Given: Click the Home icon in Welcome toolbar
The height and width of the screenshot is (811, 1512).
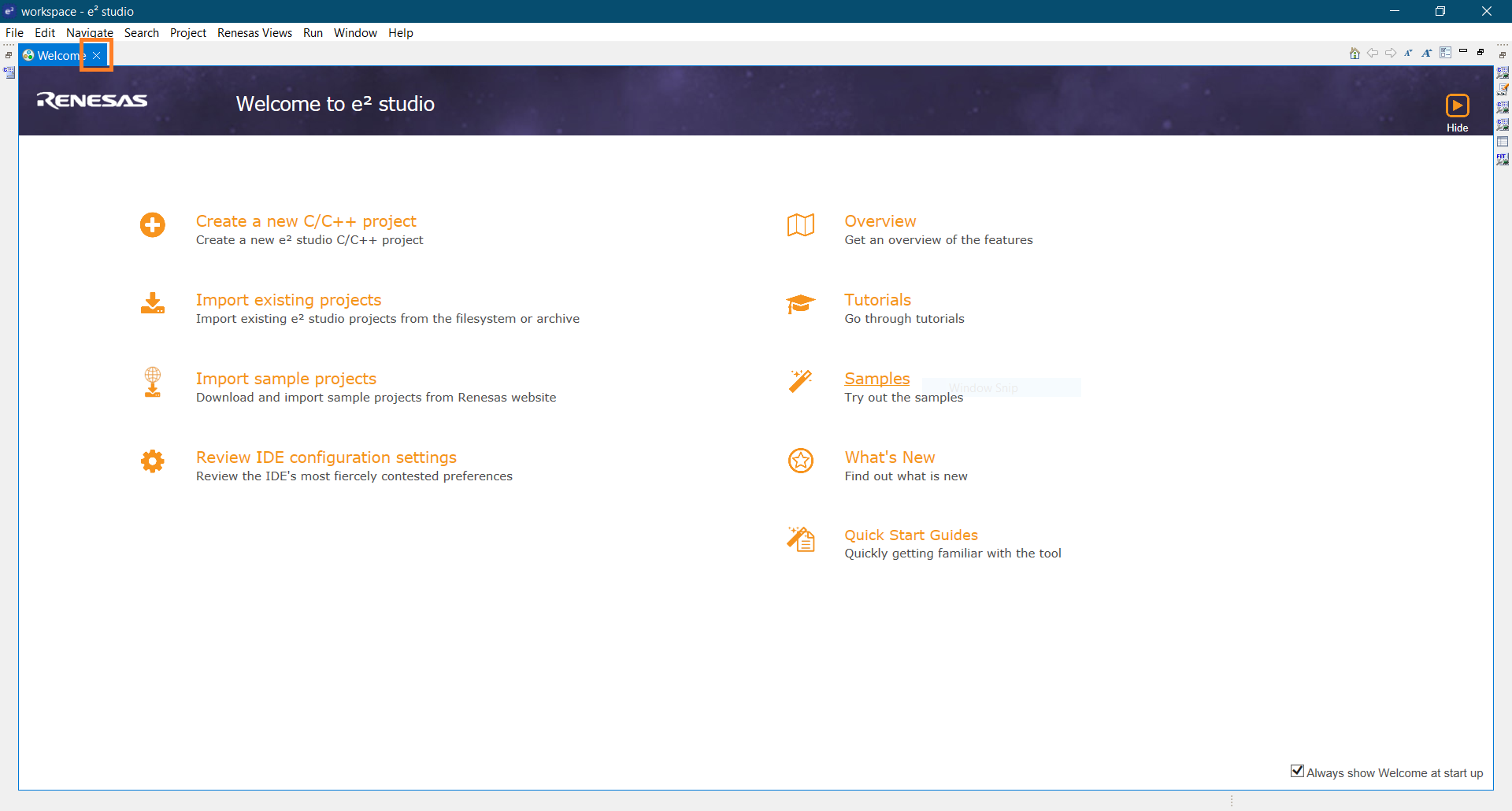Looking at the screenshot, I should [x=1354, y=54].
